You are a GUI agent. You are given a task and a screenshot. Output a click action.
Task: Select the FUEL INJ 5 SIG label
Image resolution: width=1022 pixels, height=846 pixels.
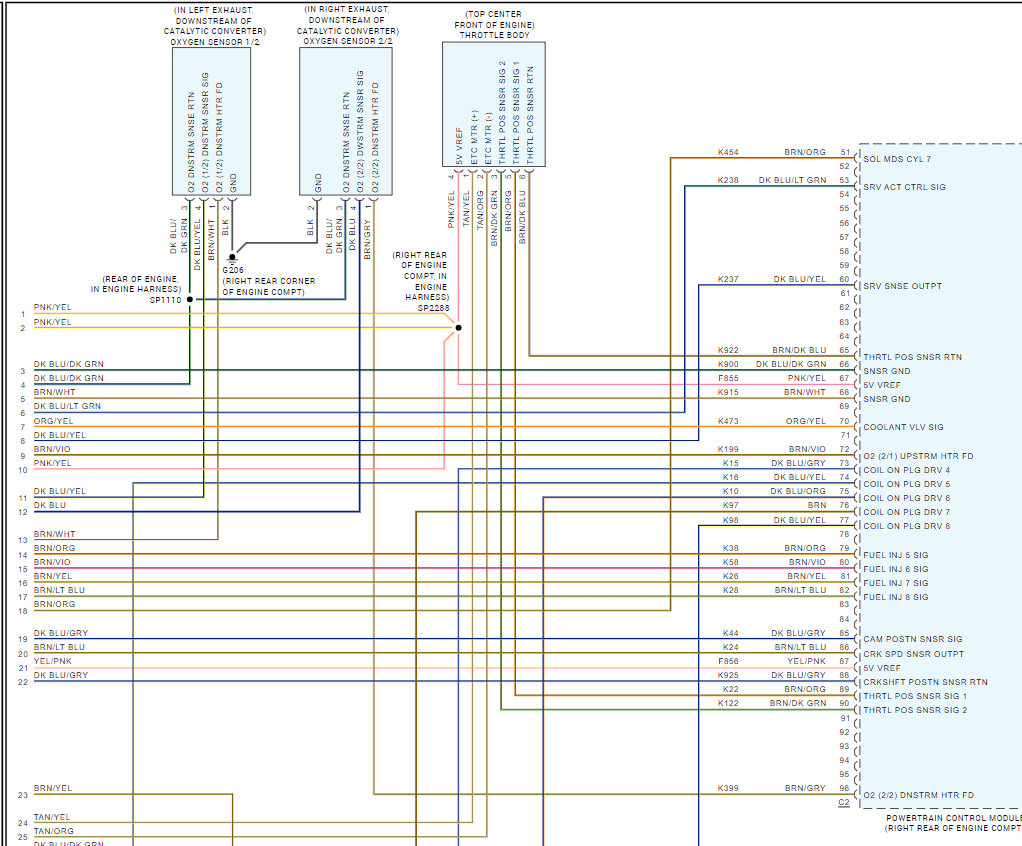pos(896,555)
